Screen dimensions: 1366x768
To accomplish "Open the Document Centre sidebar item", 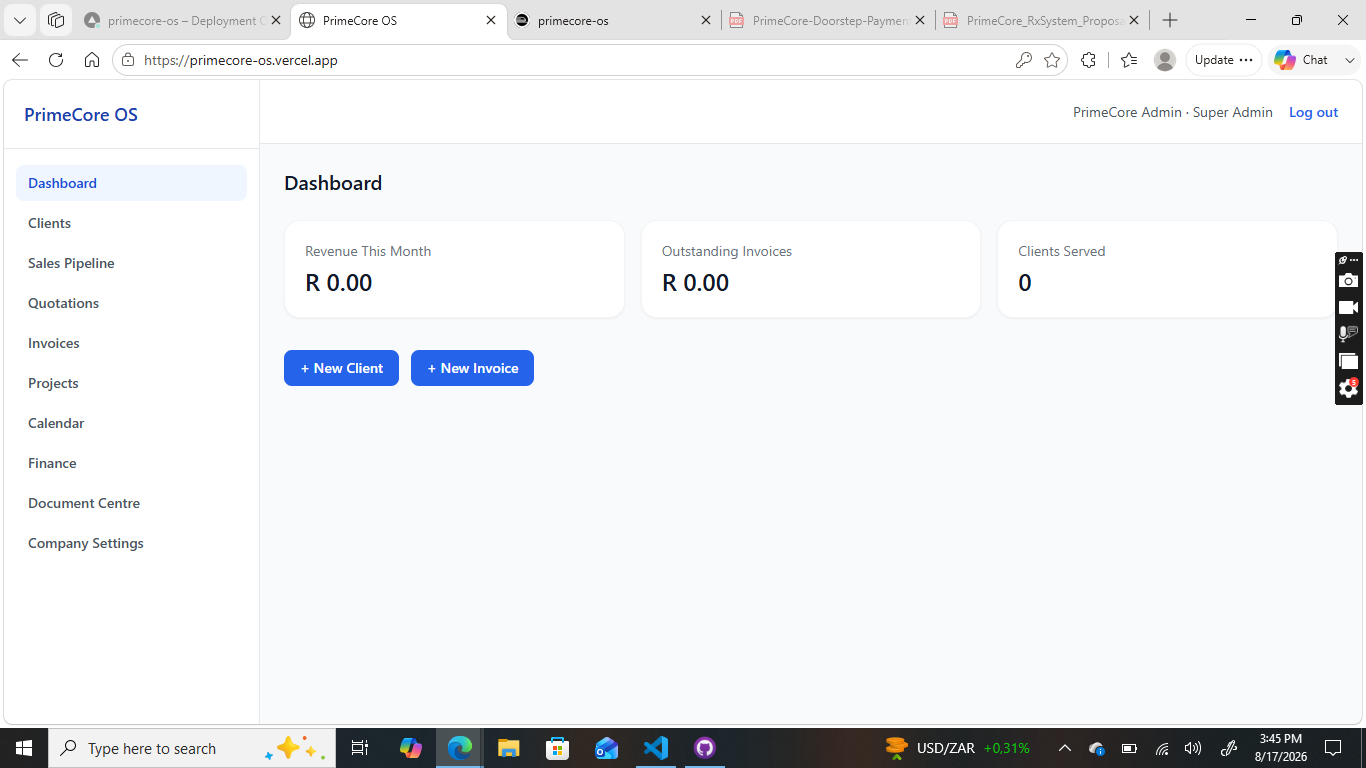I will coord(131,503).
